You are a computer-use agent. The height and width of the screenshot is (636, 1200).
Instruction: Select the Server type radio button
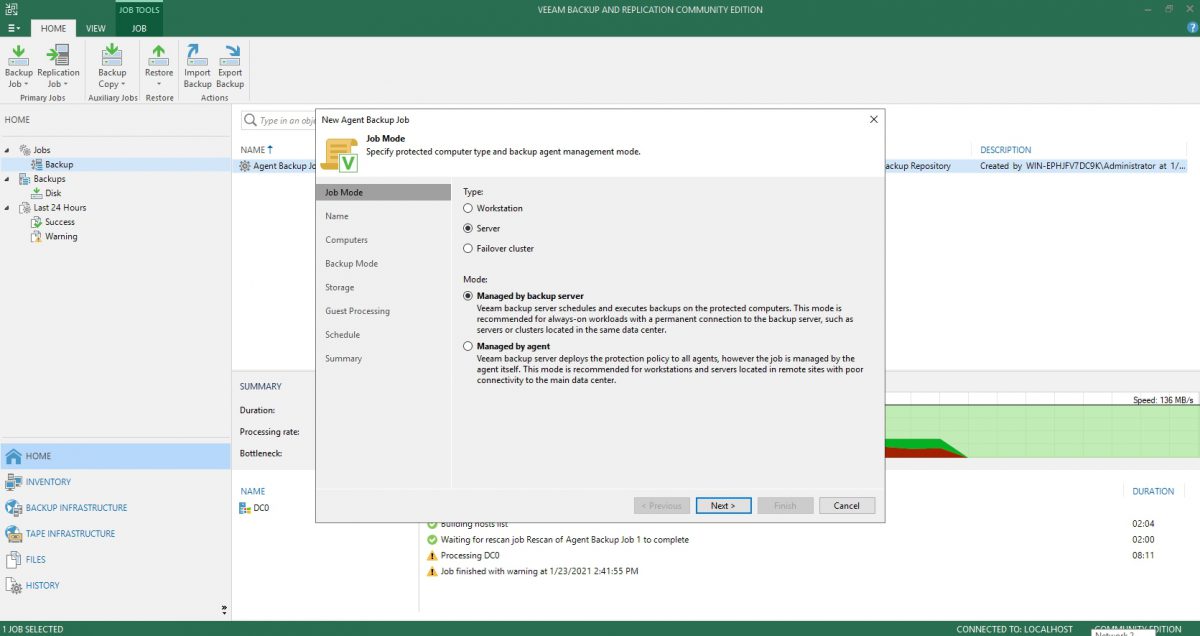tap(467, 228)
